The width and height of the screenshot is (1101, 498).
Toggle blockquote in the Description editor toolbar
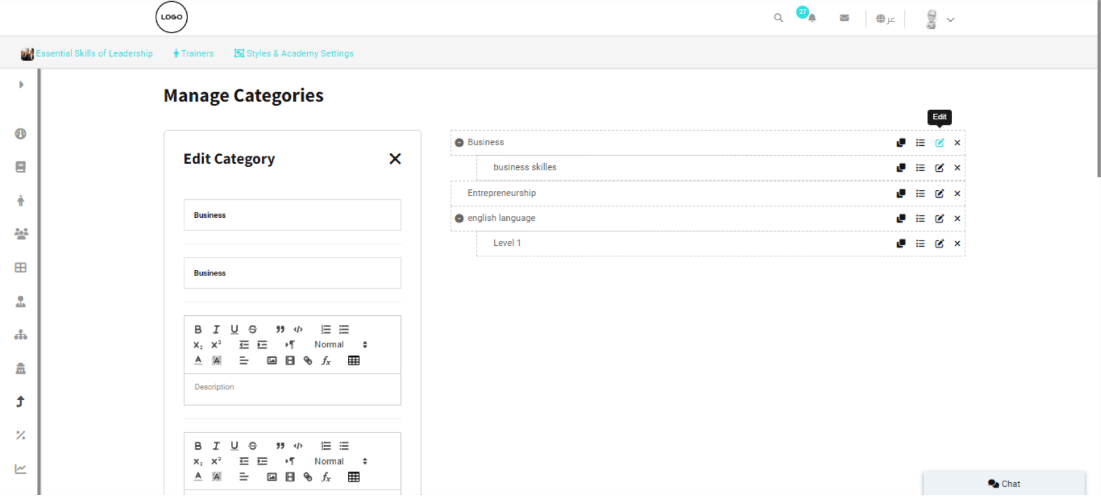280,329
